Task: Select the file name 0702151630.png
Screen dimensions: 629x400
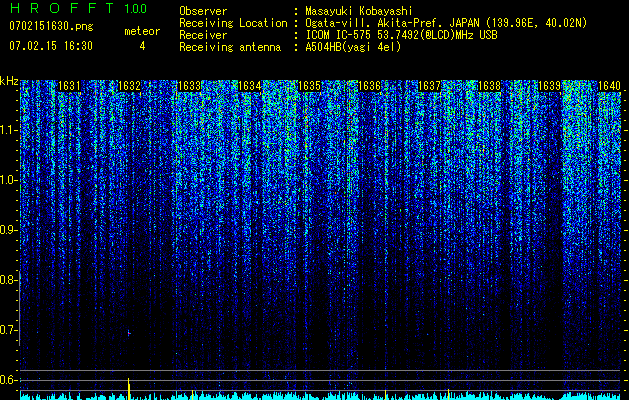Action: (51, 26)
